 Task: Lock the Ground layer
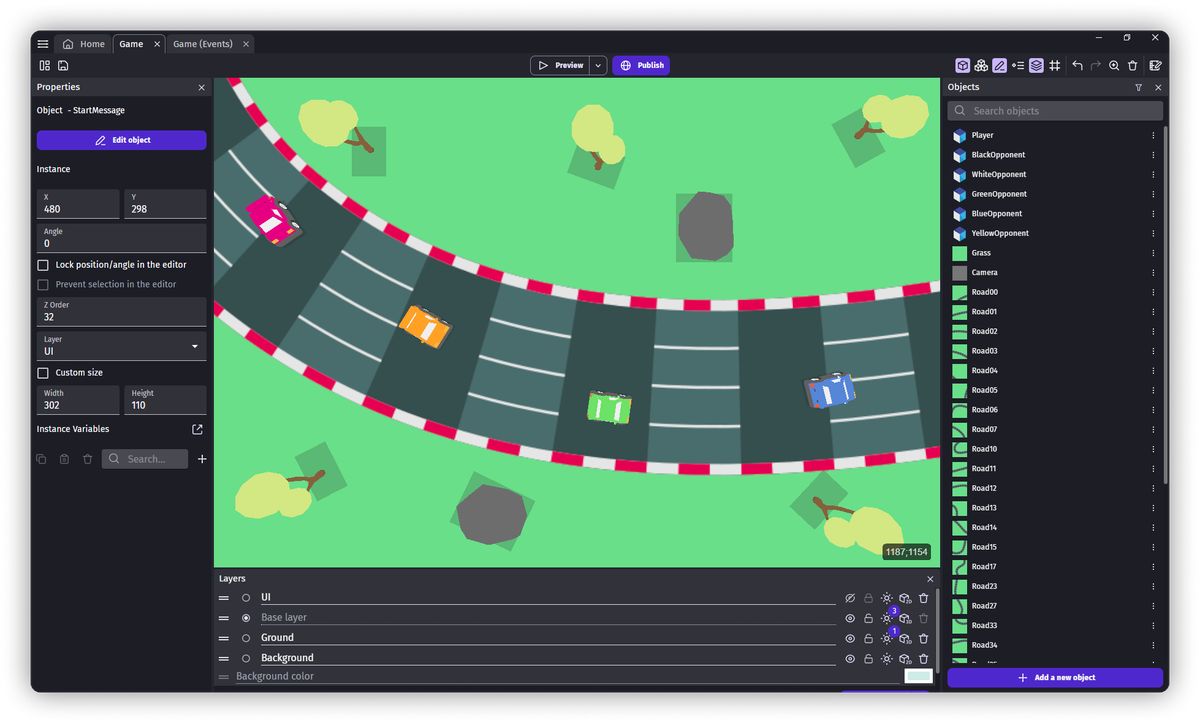point(868,638)
